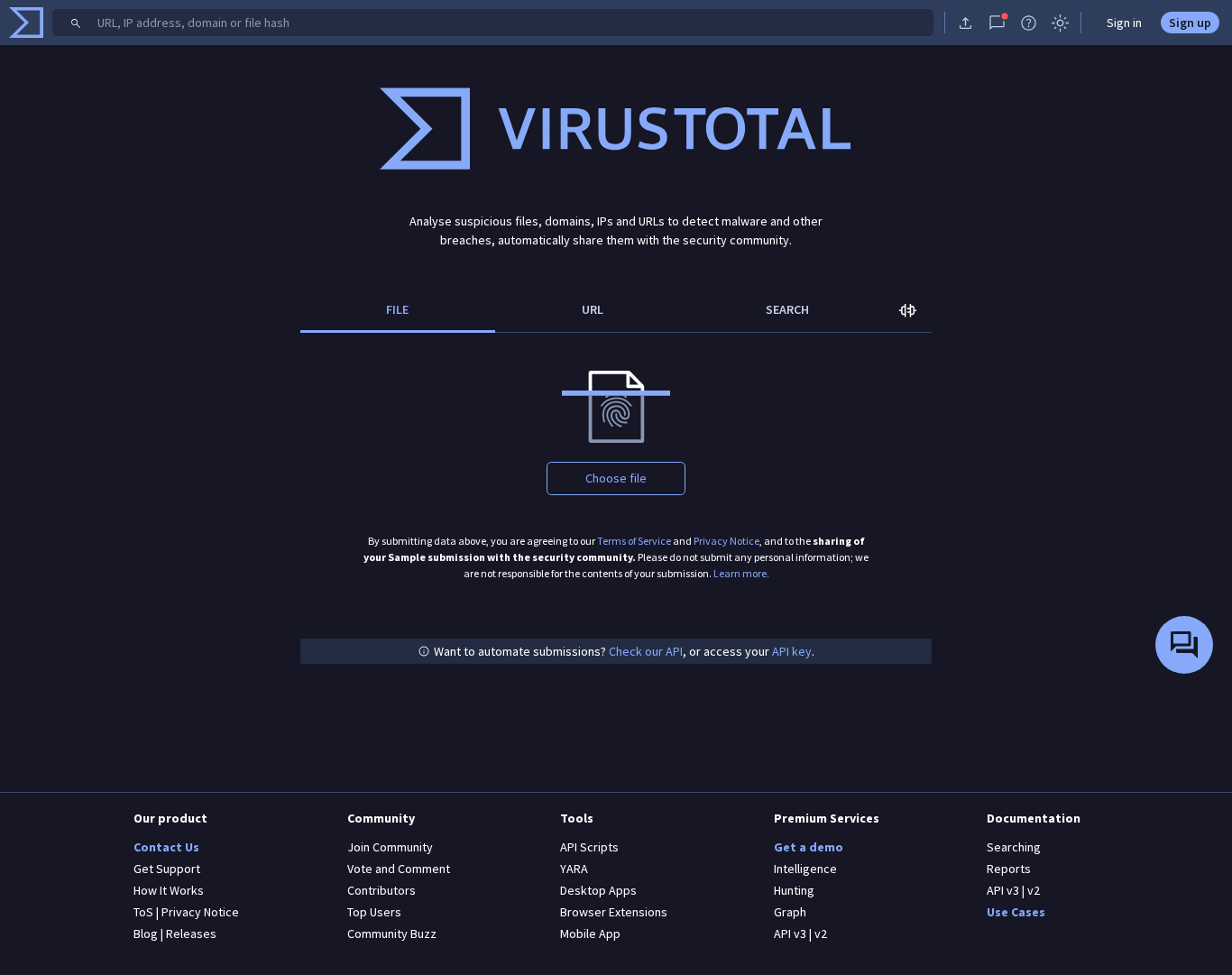Click Get a demo link
Image resolution: width=1232 pixels, height=975 pixels.
(x=808, y=847)
